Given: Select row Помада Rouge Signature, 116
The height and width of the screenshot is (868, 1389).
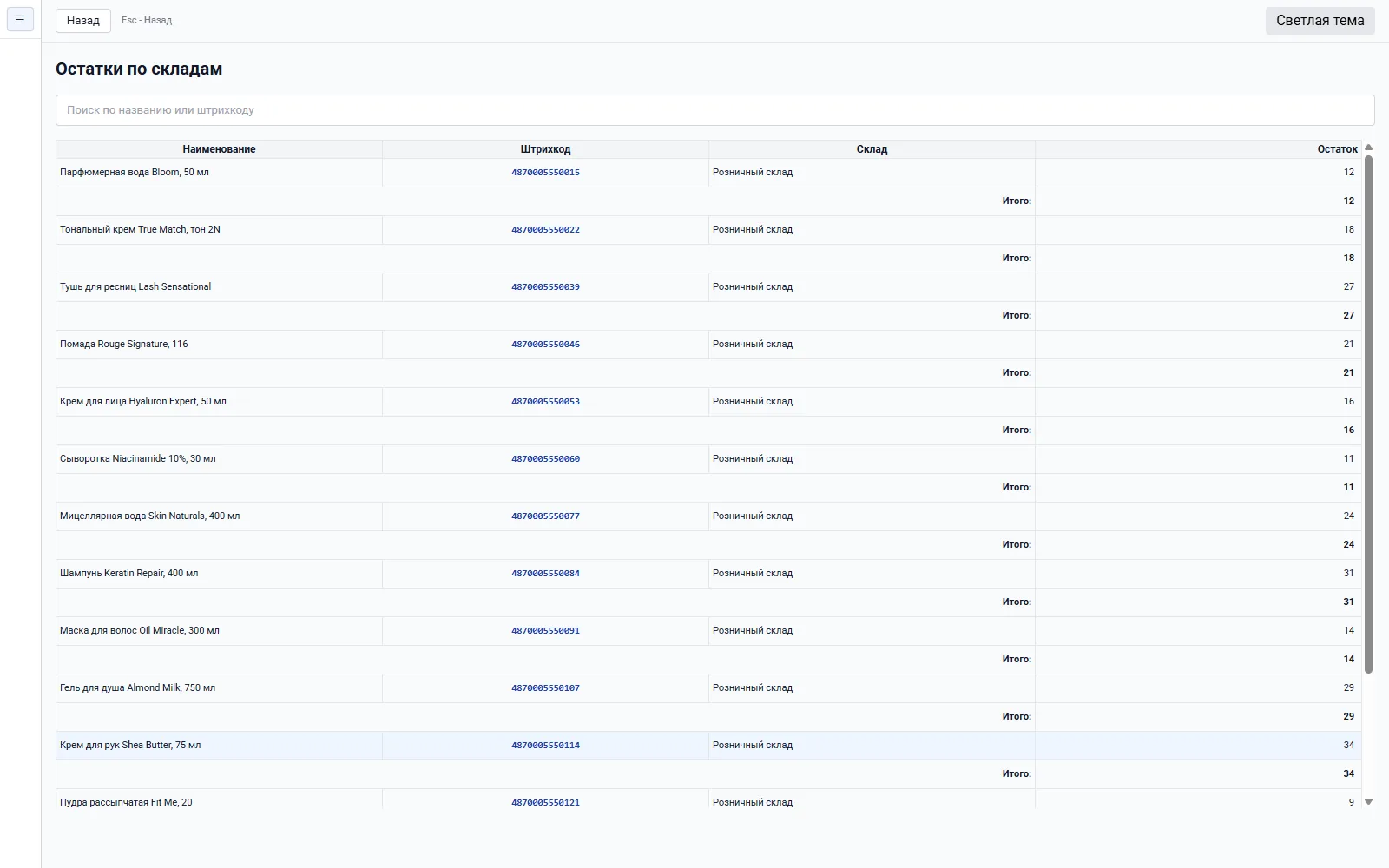Looking at the screenshot, I should click(x=708, y=345).
